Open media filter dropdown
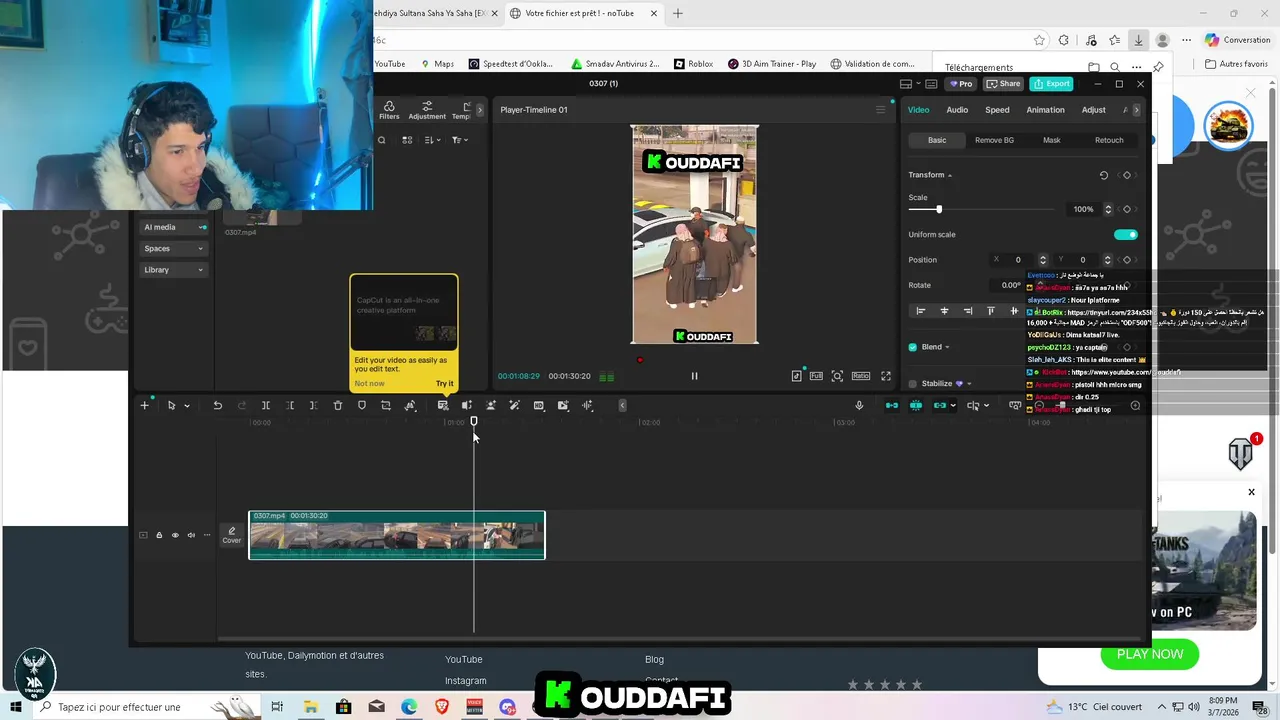Screen dimensions: 1280x720 pyautogui.click(x=460, y=140)
